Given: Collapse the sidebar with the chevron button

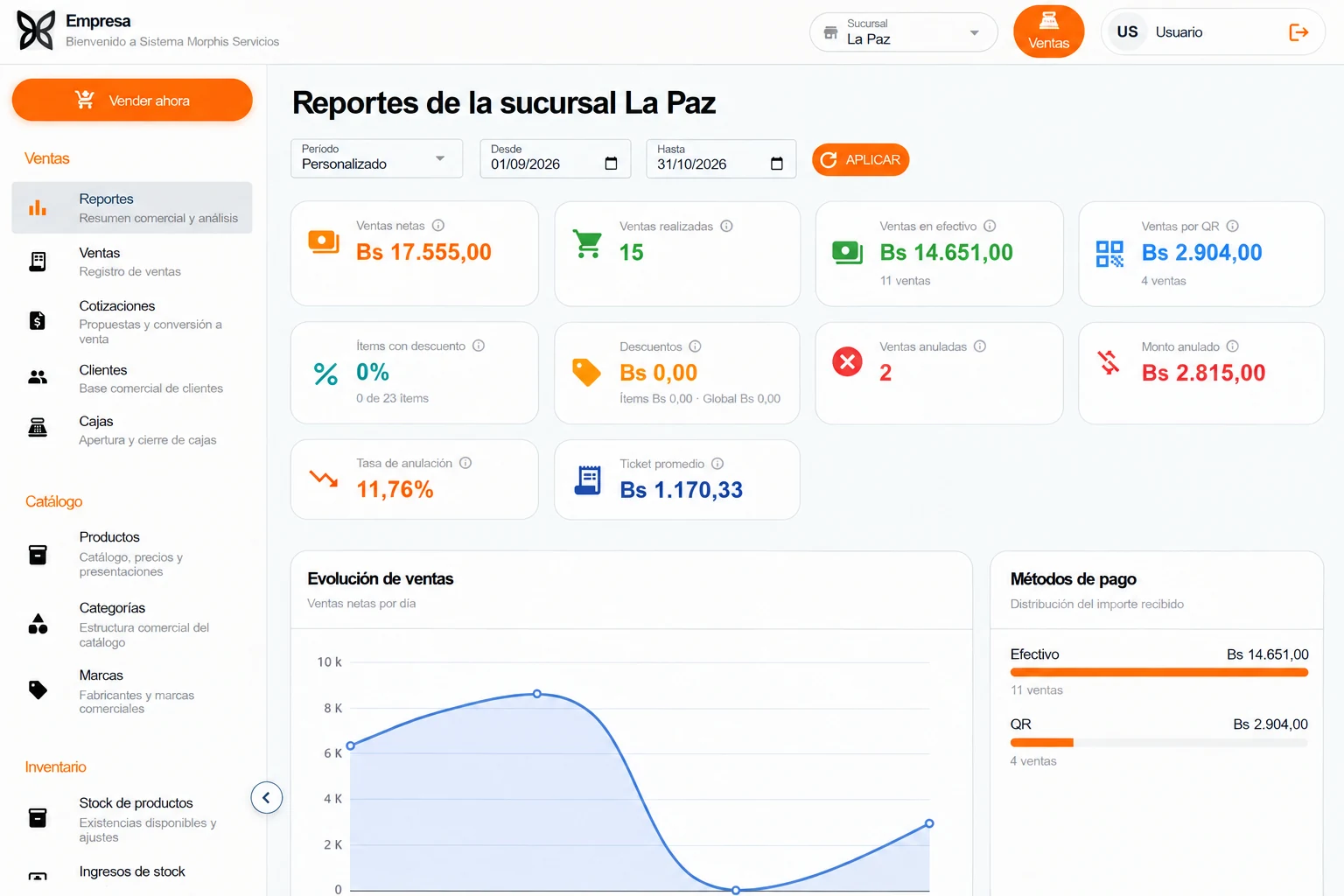Looking at the screenshot, I should pyautogui.click(x=266, y=797).
